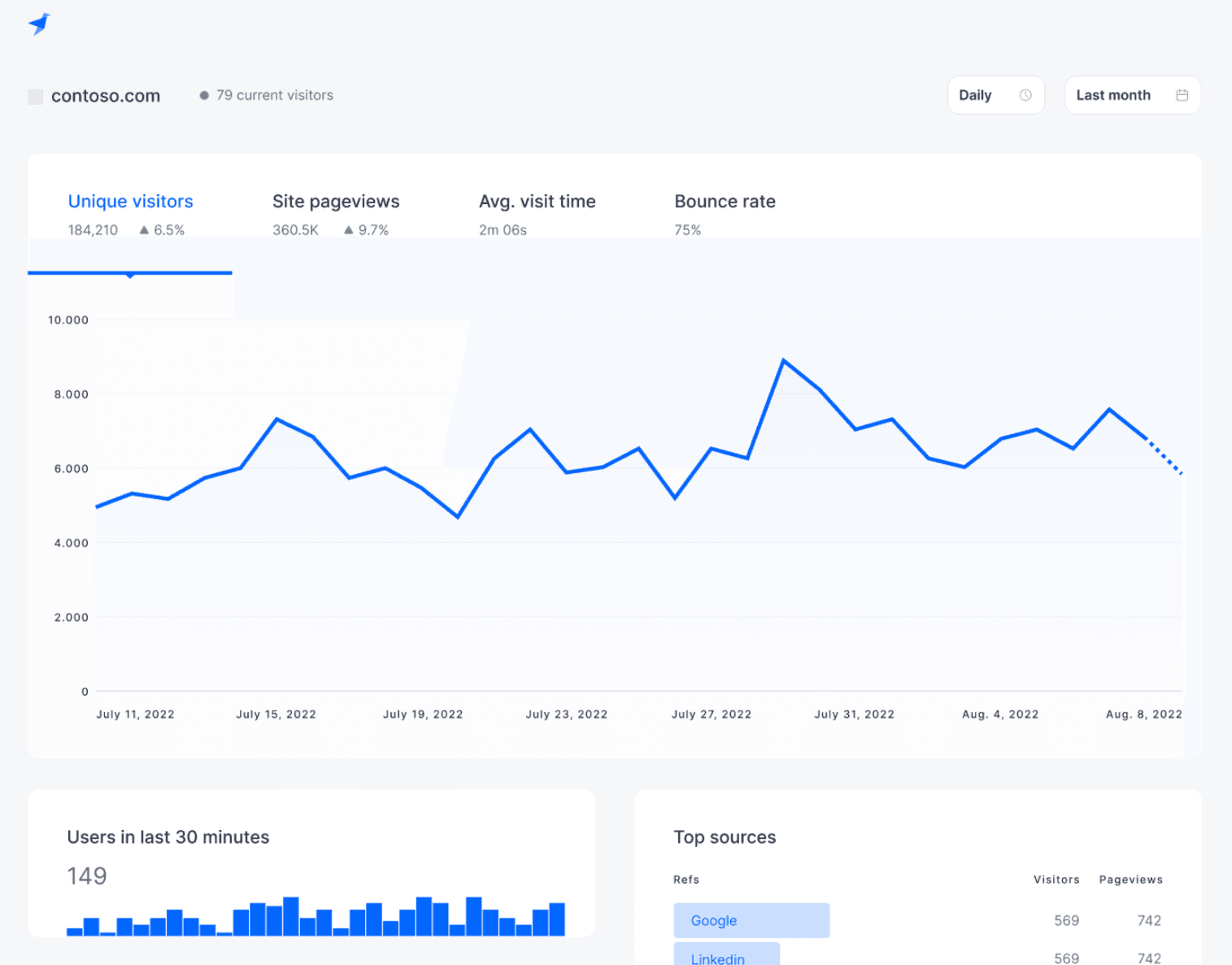Viewport: 1232px width, 965px height.
Task: Open the Last month date range dropdown
Action: point(1132,95)
